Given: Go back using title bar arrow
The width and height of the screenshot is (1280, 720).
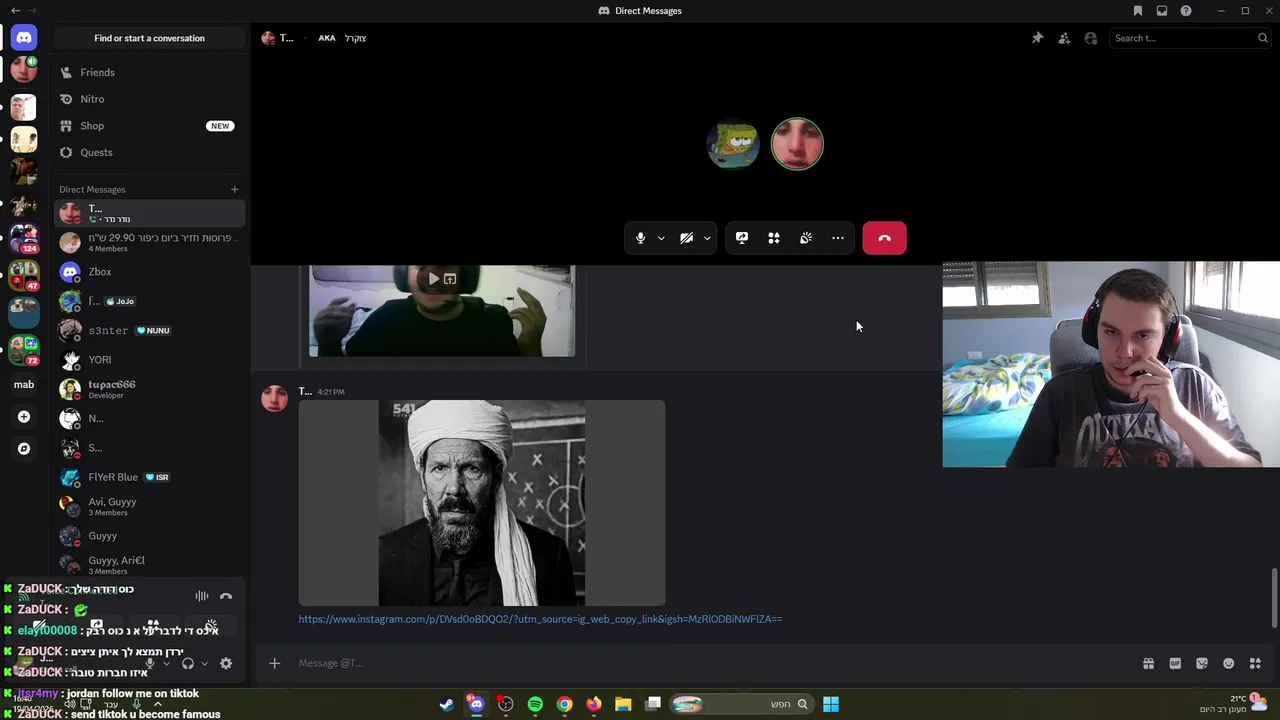Looking at the screenshot, I should 15,11.
